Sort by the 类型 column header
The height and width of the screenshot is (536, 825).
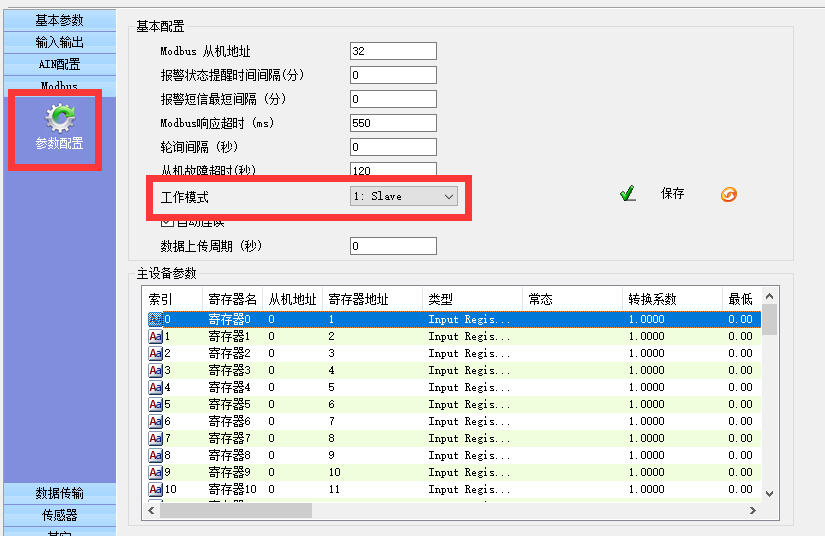tap(472, 299)
